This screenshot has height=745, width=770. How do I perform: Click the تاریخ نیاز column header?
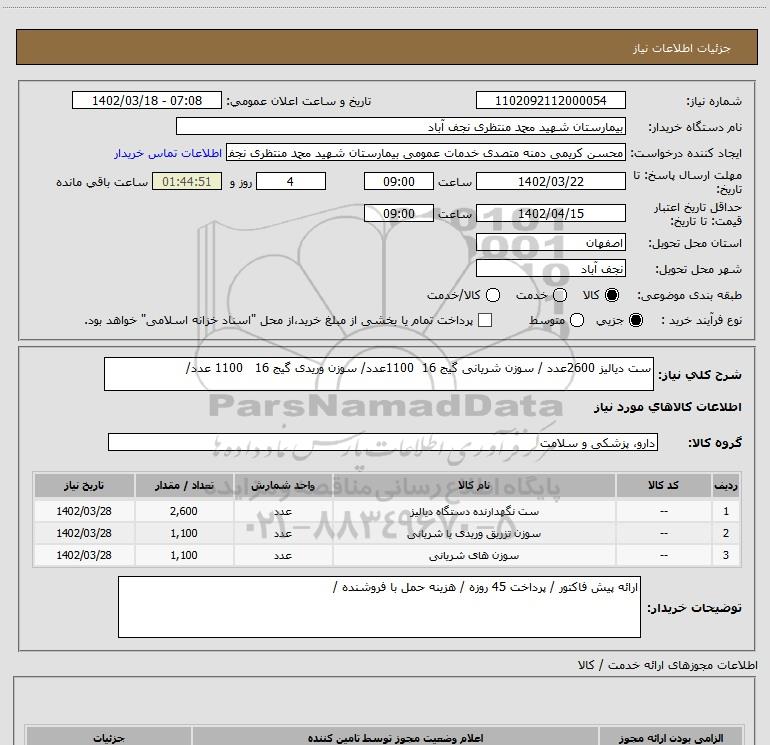coord(84,485)
